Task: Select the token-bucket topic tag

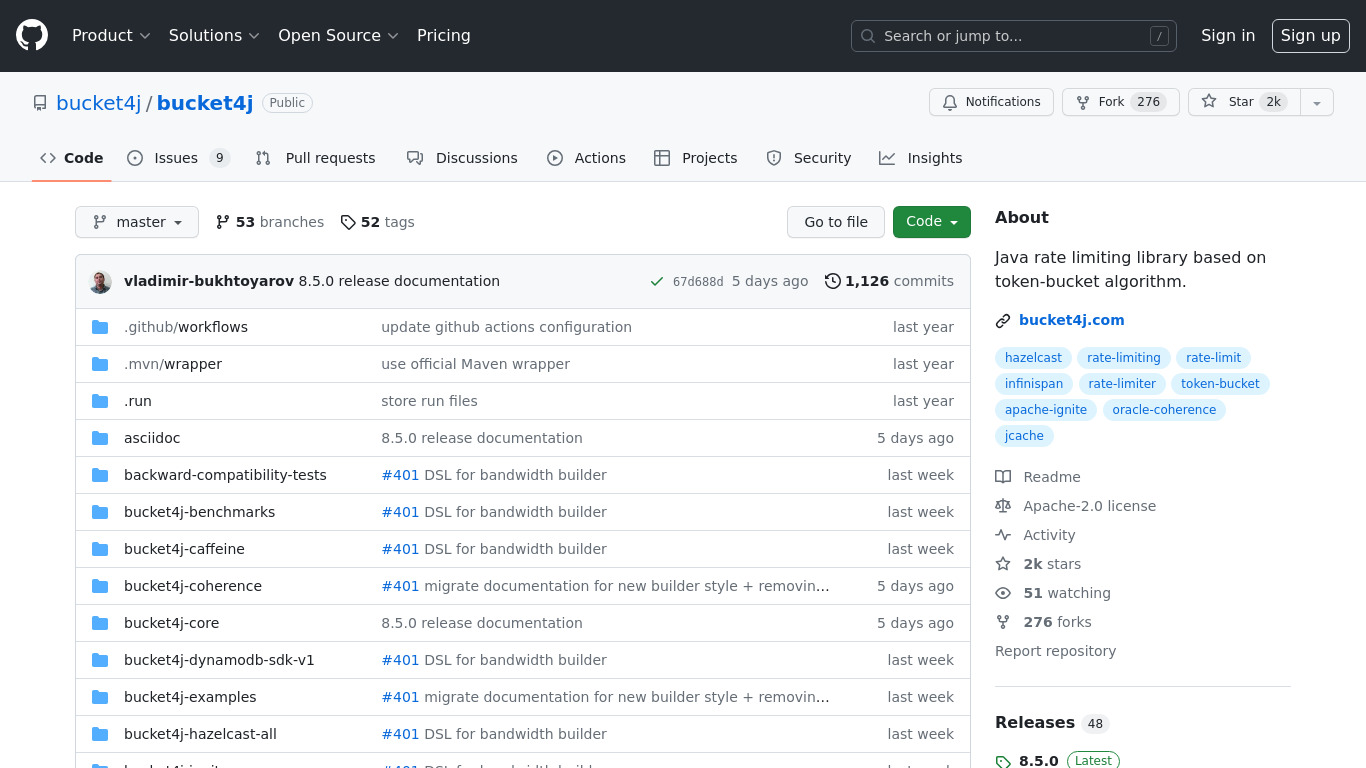Action: pyautogui.click(x=1220, y=384)
